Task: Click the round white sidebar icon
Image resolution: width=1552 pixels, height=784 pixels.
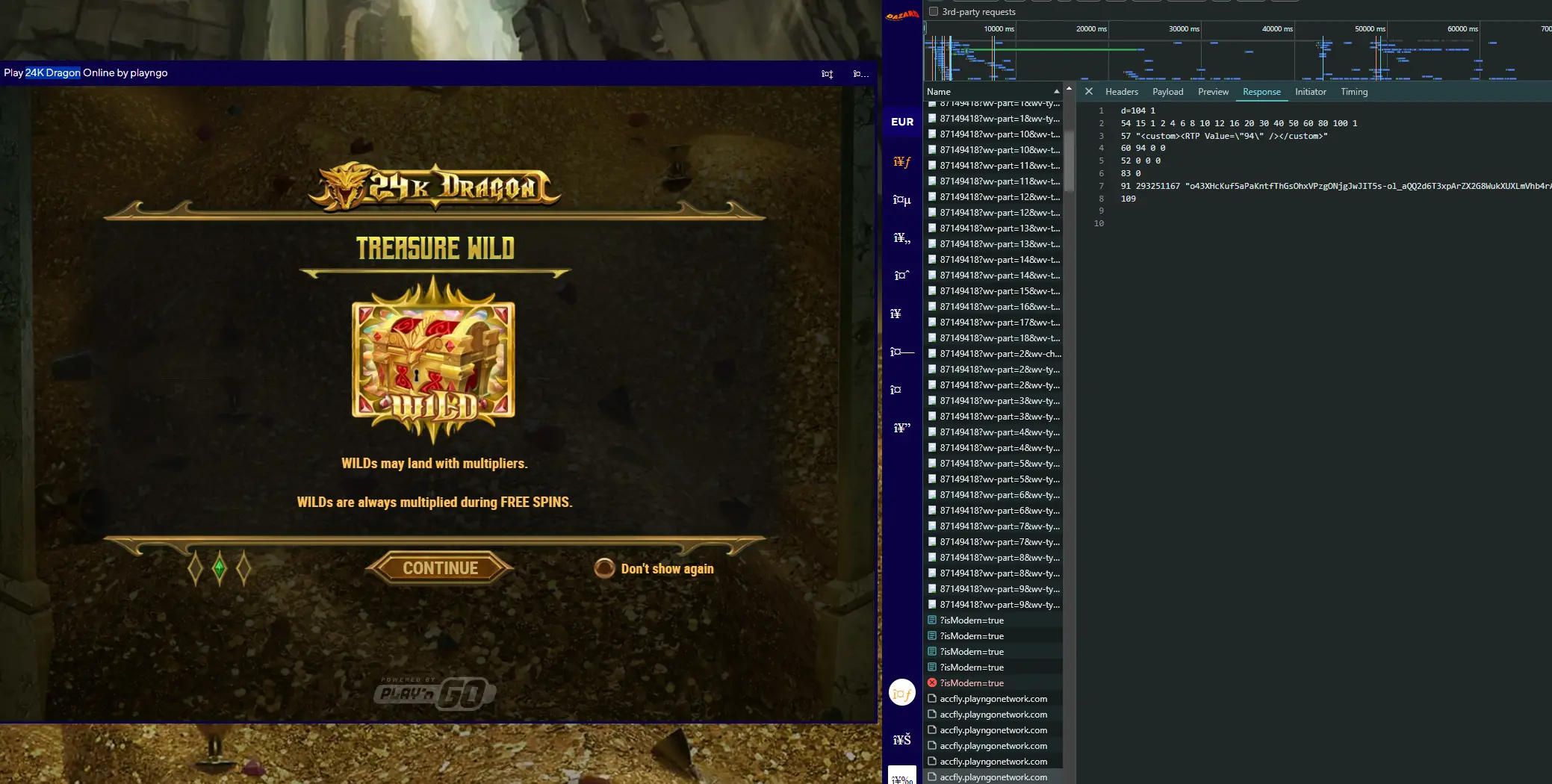Action: click(x=902, y=693)
